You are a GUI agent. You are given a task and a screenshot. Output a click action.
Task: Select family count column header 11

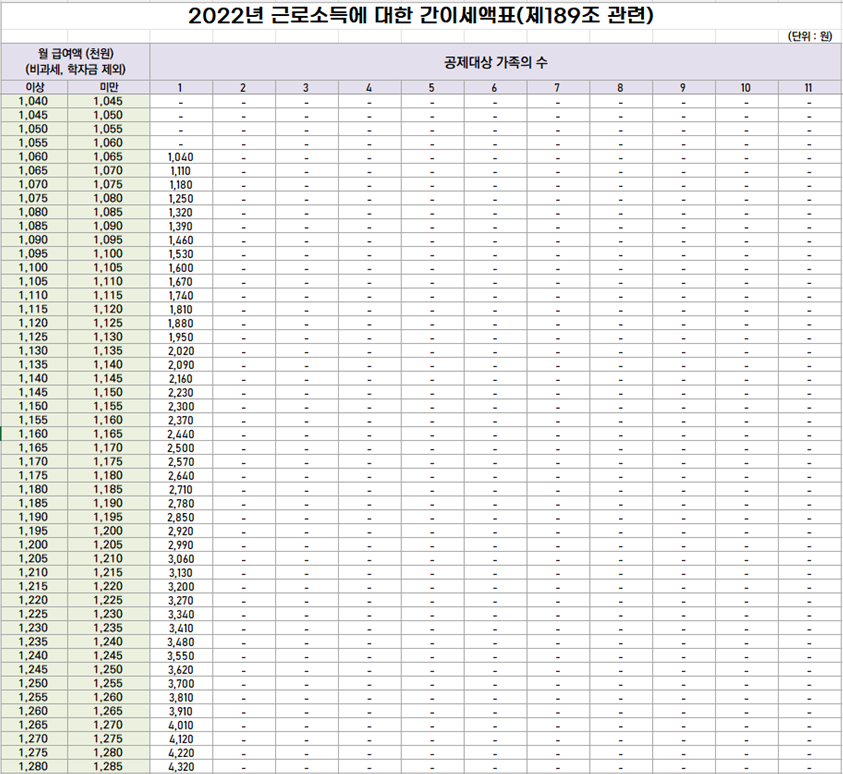pyautogui.click(x=809, y=88)
